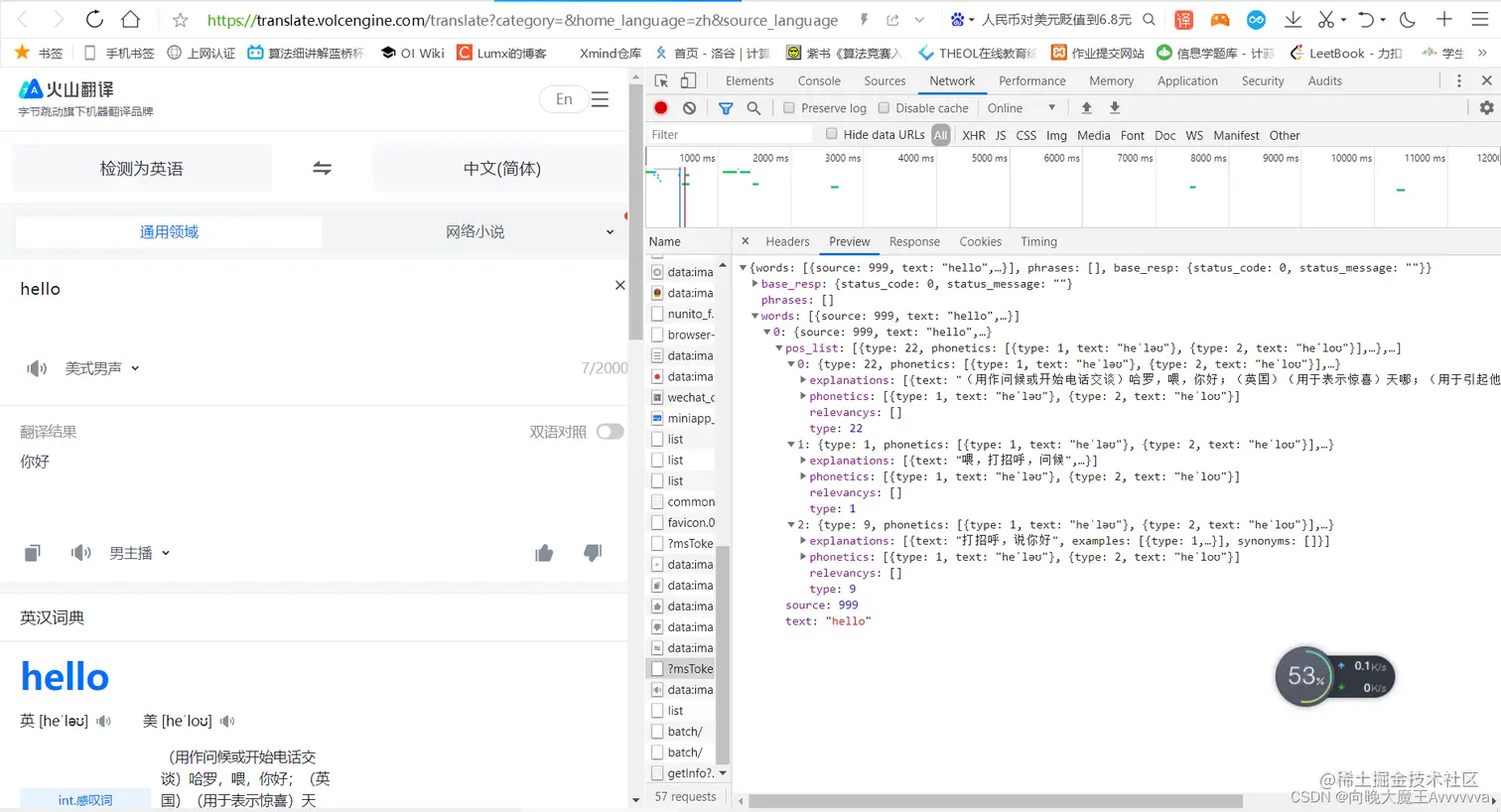Screen dimensions: 1501x812
Task: Expand base_resp tree node
Action: [x=754, y=284]
